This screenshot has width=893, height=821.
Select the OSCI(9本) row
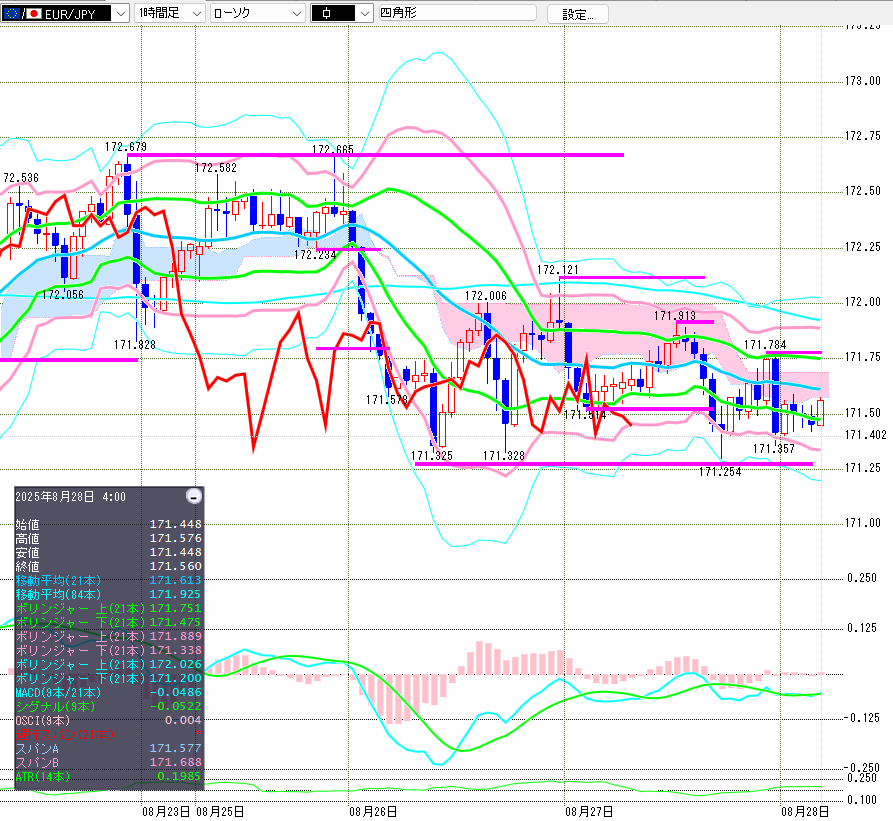(x=108, y=720)
